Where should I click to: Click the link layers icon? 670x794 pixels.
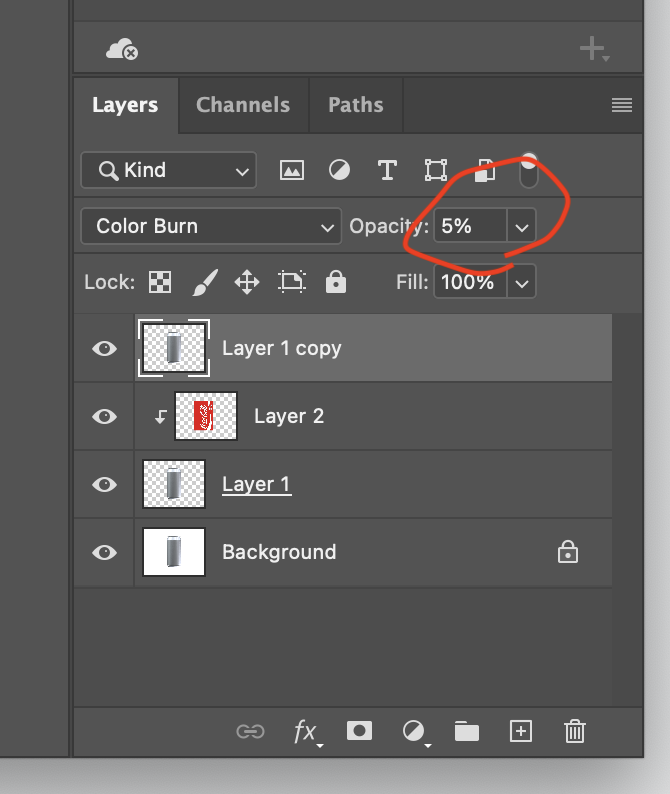coord(250,732)
